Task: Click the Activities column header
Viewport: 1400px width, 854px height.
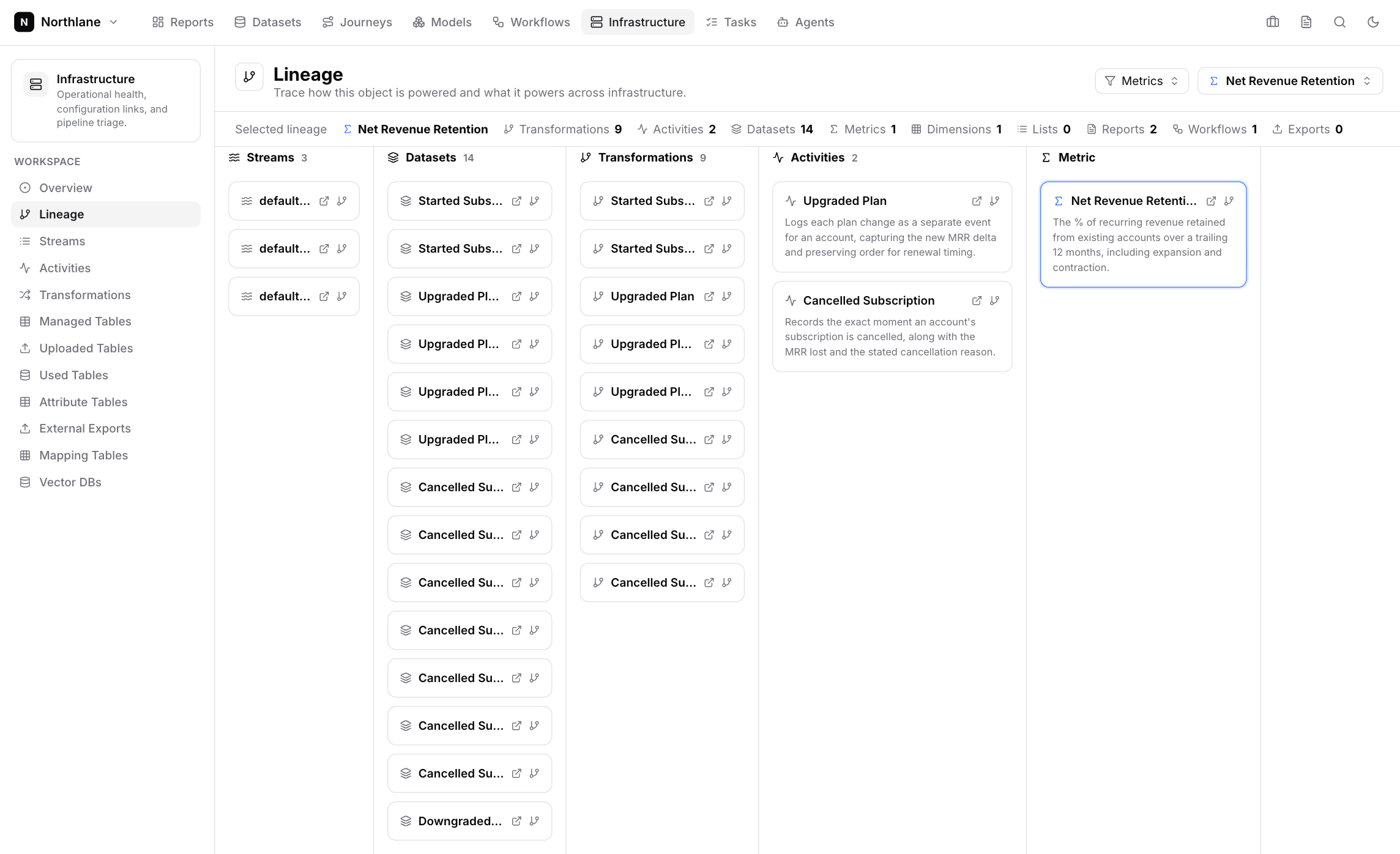Action: coord(815,157)
